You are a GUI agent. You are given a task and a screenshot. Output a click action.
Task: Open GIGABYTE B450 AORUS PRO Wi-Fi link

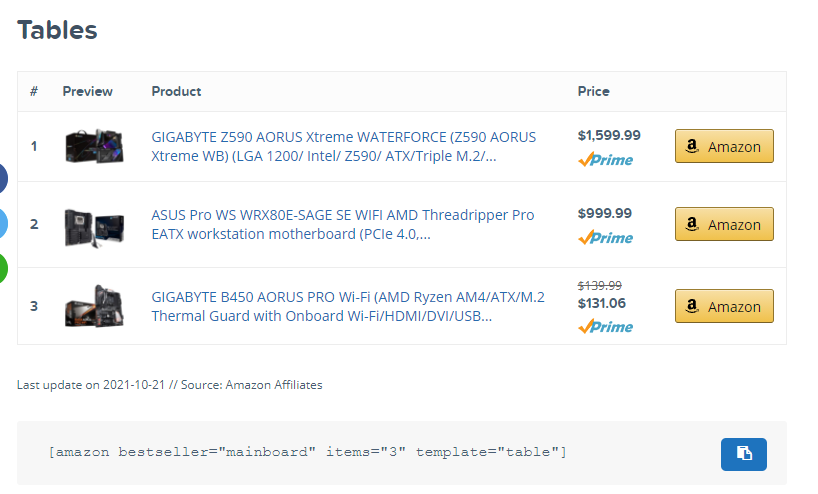[x=348, y=306]
